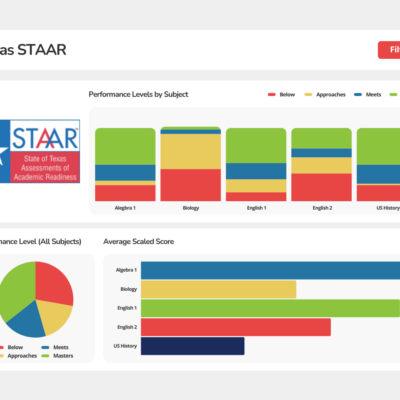The width and height of the screenshot is (400, 400).
Task: Click the Texas STAAR page title
Action: tap(33, 50)
